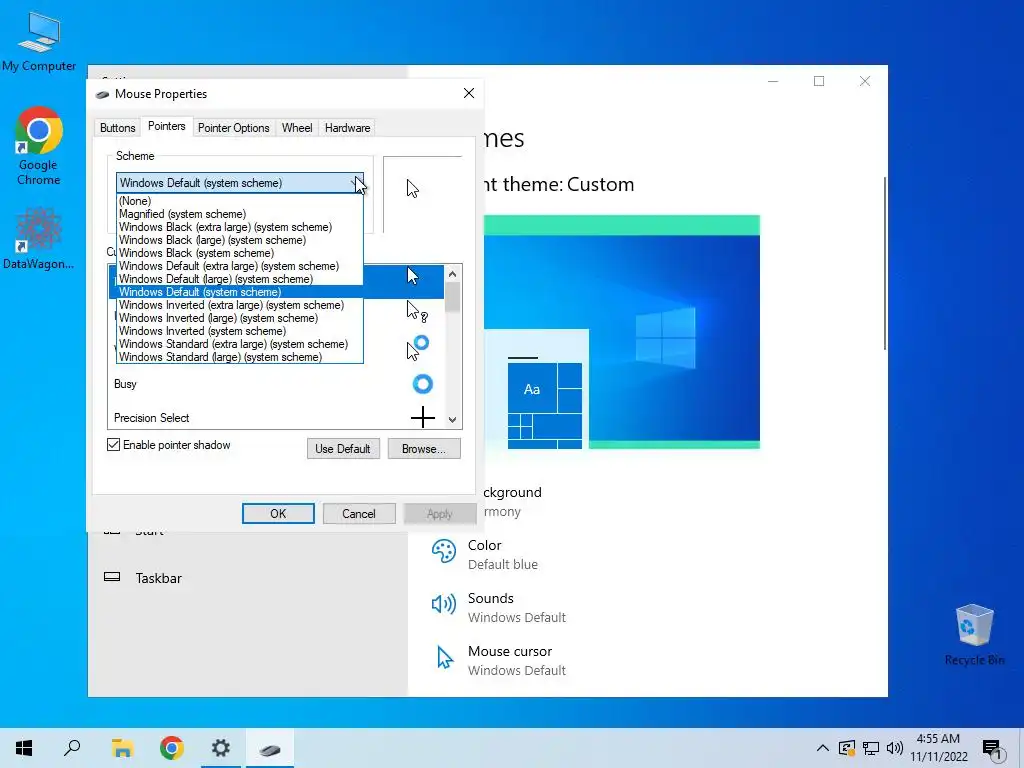This screenshot has height=768, width=1024.
Task: Open the taskbar clock and date
Action: click(x=939, y=748)
